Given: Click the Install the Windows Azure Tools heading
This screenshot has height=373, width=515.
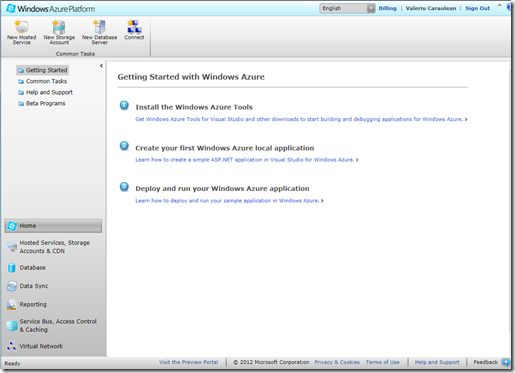Looking at the screenshot, I should (x=194, y=107).
